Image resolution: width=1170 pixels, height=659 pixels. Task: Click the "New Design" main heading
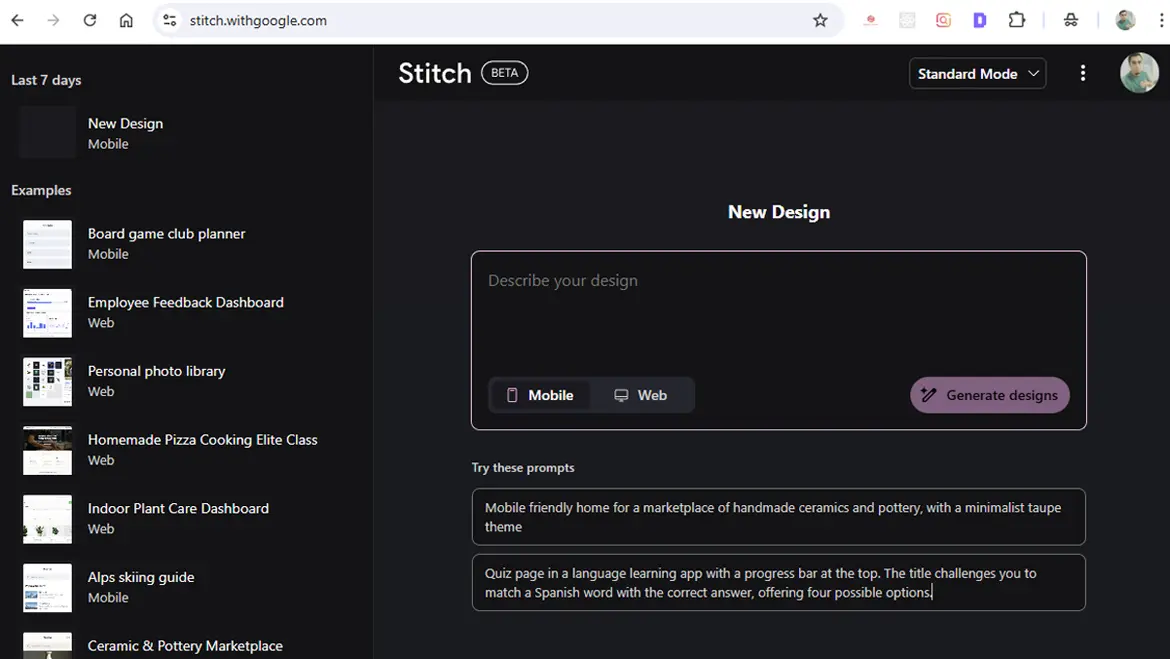(779, 212)
